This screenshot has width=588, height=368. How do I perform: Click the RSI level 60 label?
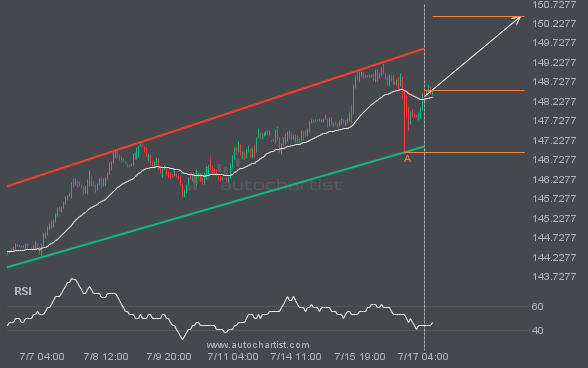click(x=537, y=307)
